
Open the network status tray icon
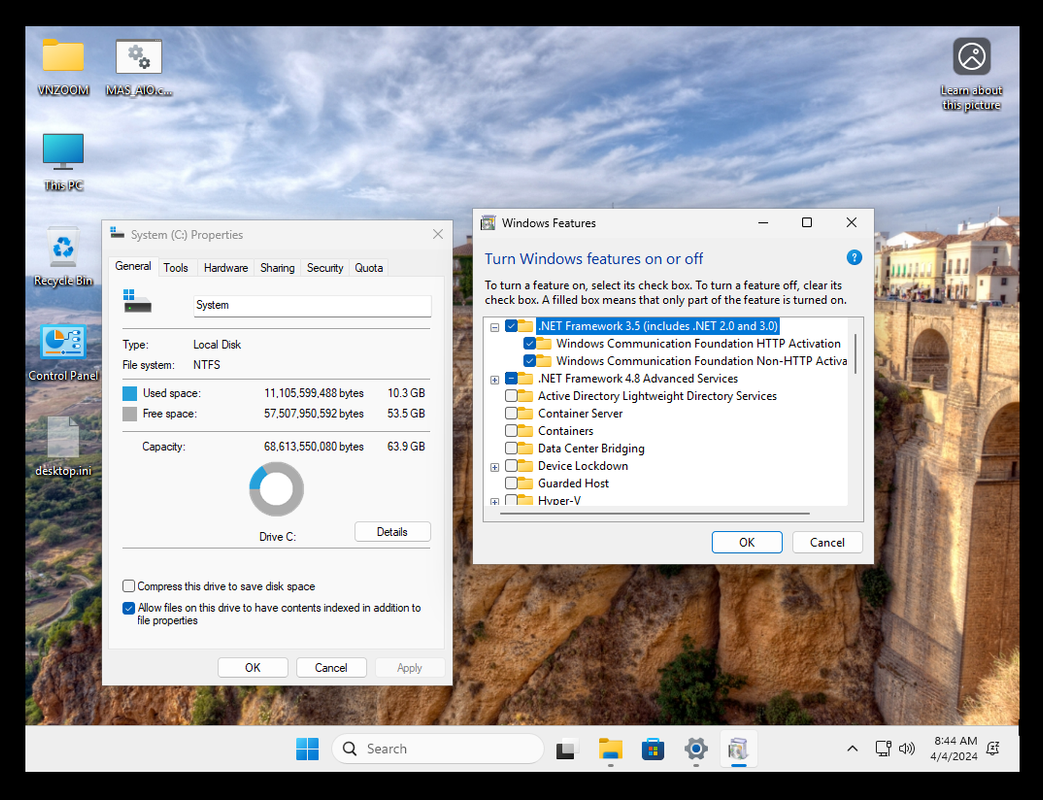[883, 749]
